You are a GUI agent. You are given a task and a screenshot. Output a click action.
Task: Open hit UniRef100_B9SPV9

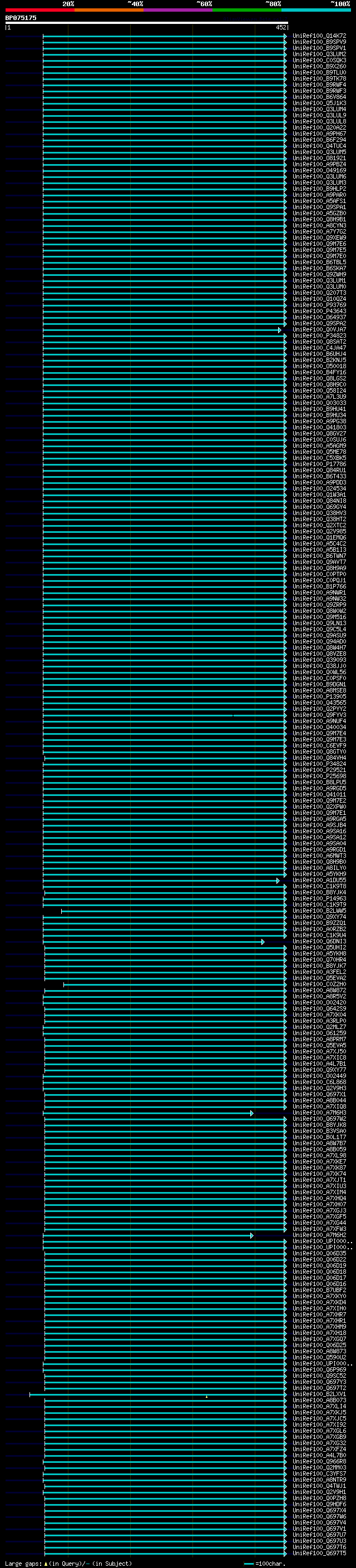point(319,42)
